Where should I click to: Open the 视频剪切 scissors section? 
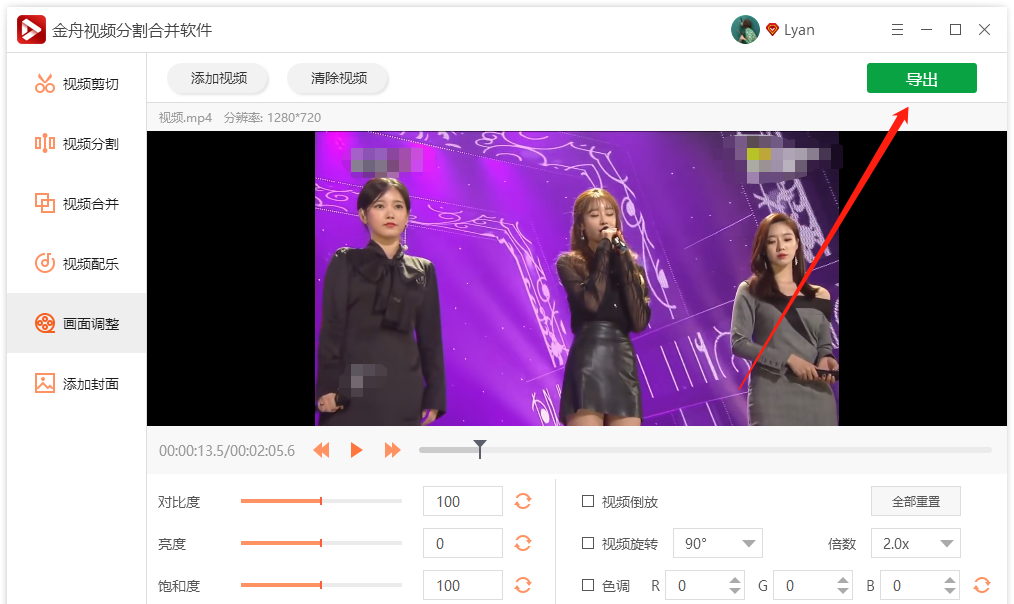[x=76, y=84]
